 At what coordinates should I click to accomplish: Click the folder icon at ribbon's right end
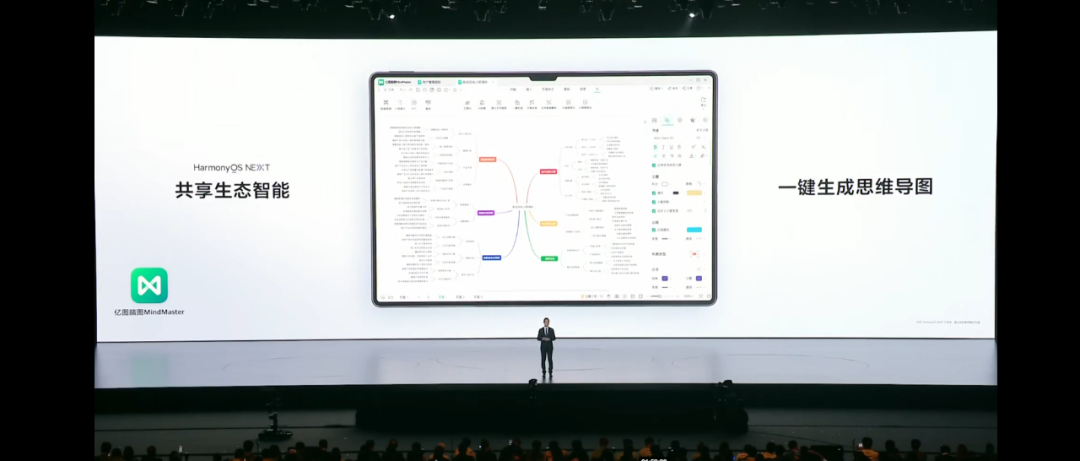point(703,101)
